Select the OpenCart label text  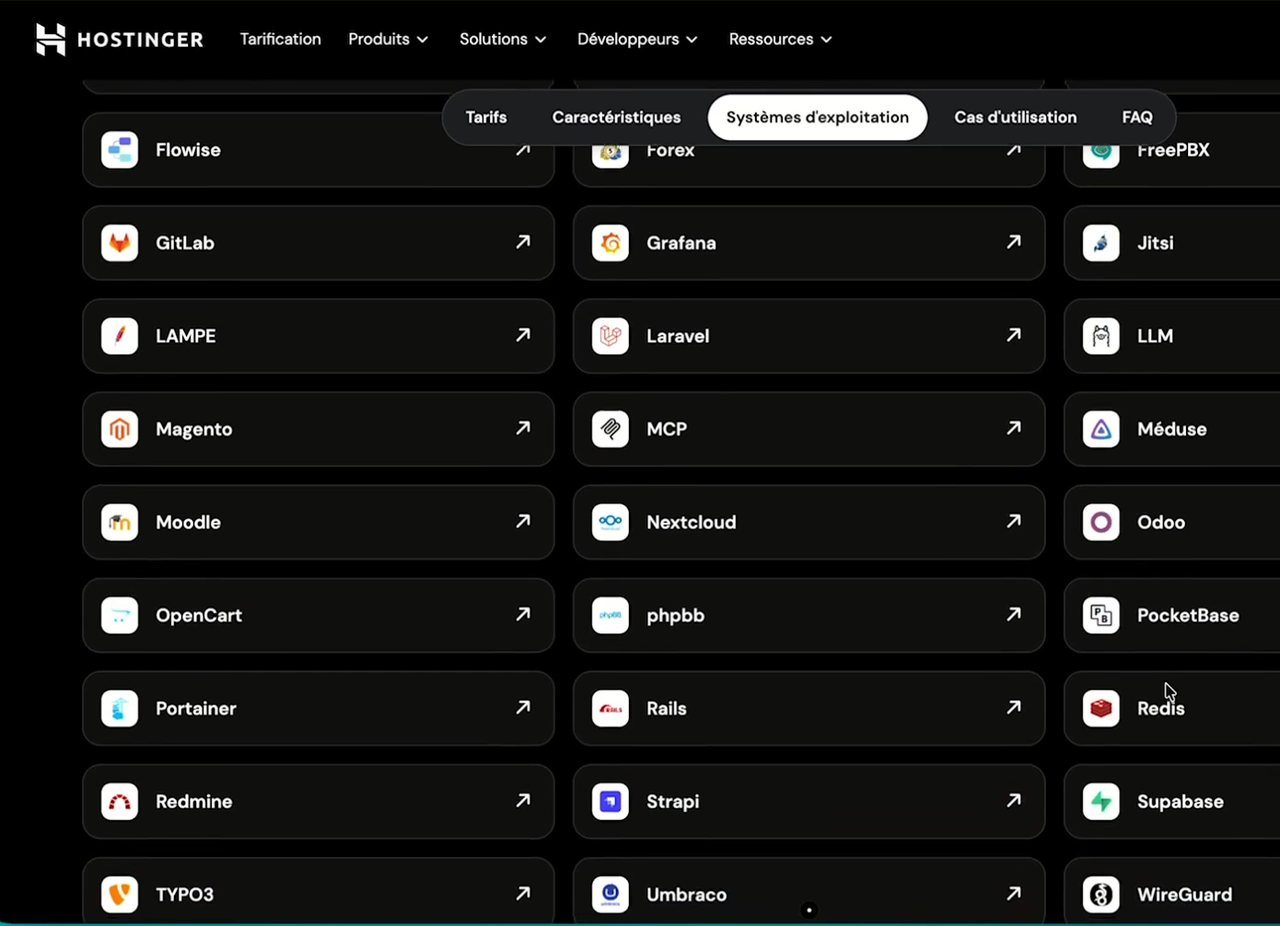(199, 615)
